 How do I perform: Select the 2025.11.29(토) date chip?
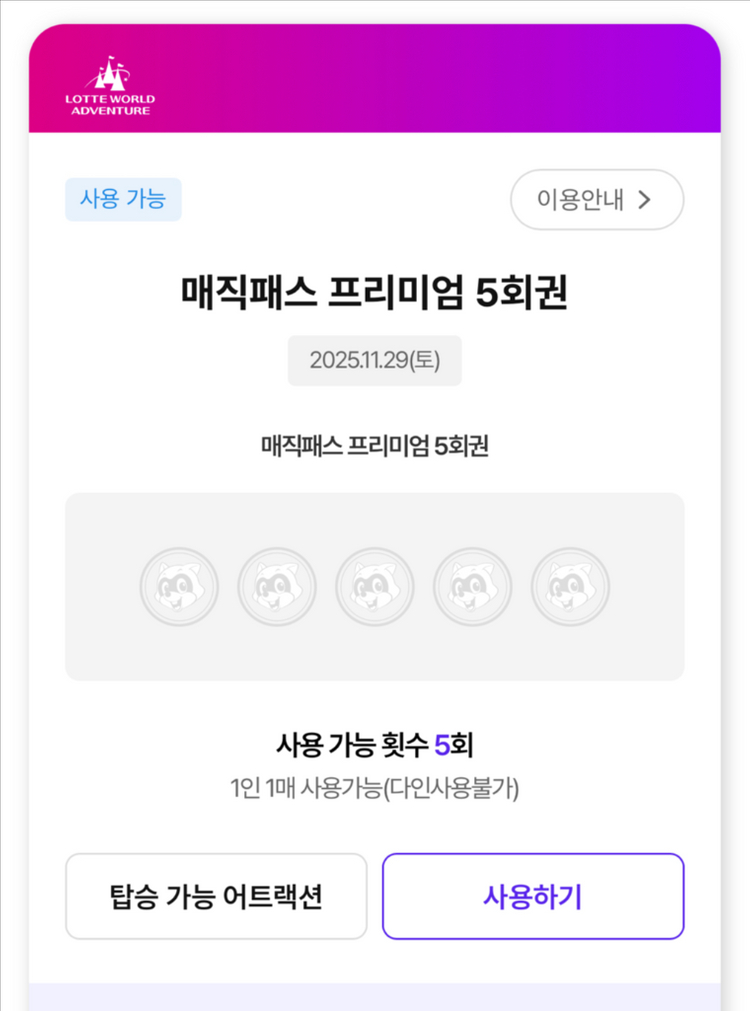(375, 361)
